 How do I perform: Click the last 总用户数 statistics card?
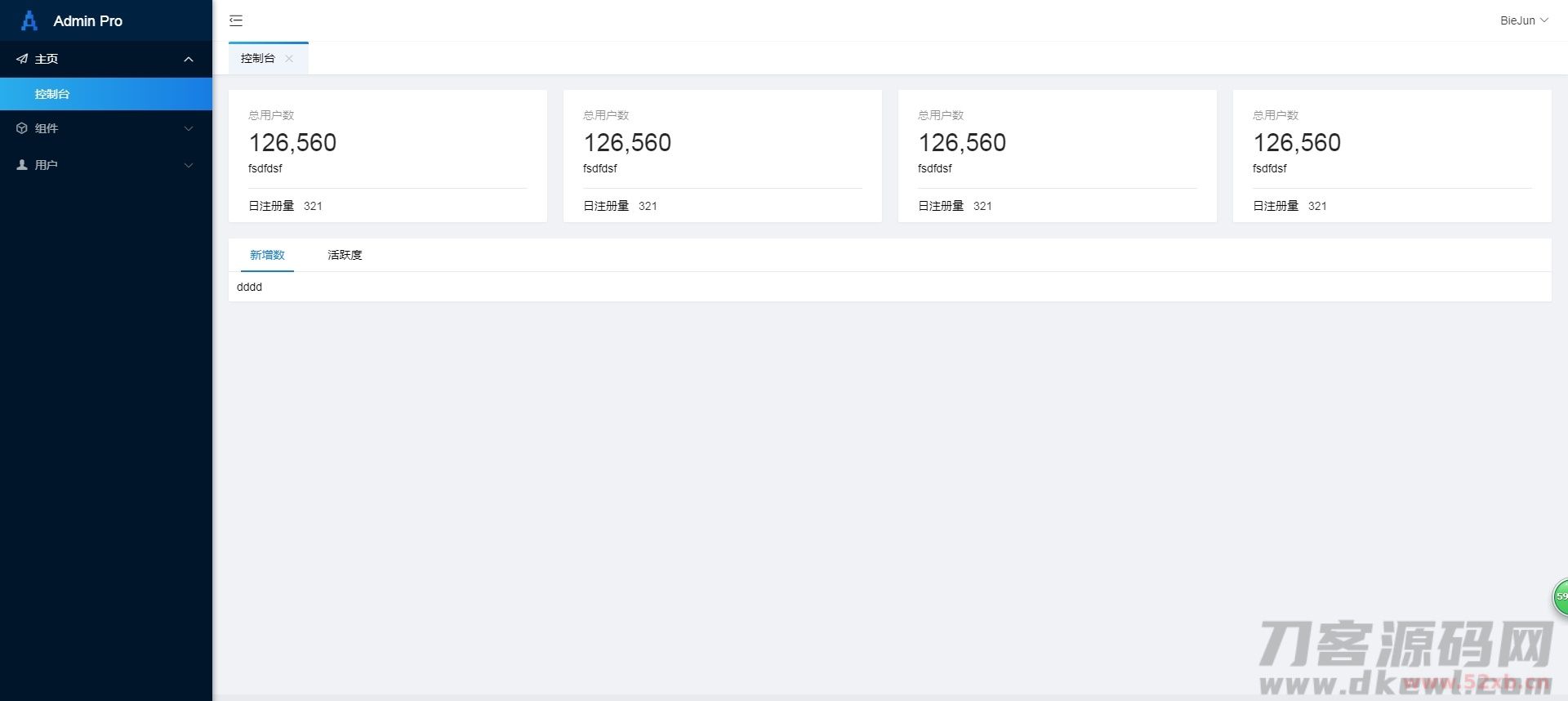tap(1392, 155)
